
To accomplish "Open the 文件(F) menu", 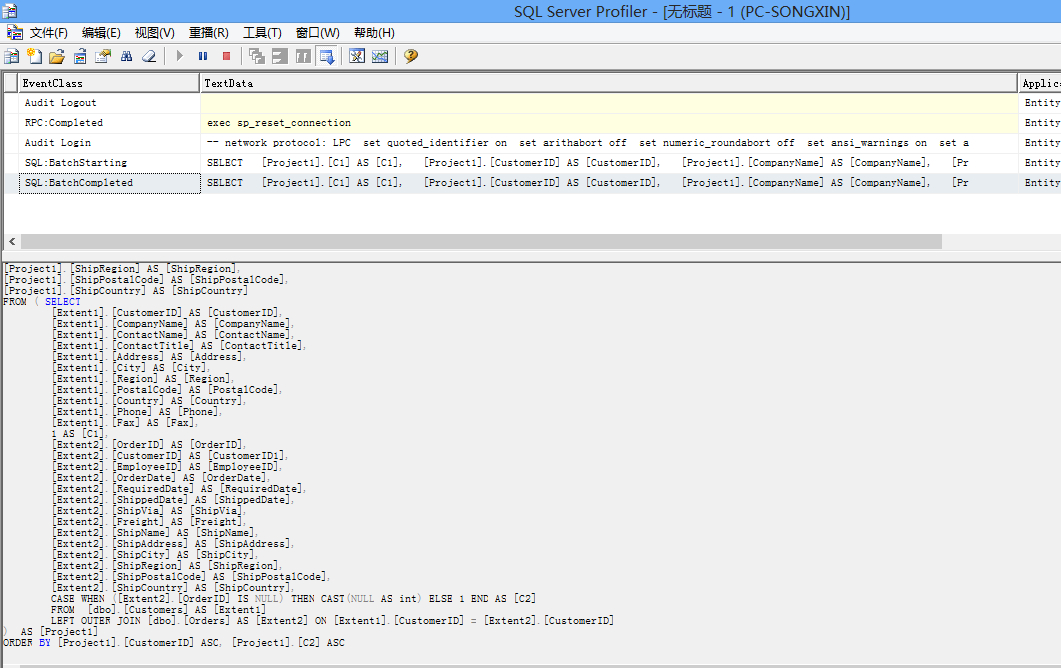I will (x=49, y=32).
